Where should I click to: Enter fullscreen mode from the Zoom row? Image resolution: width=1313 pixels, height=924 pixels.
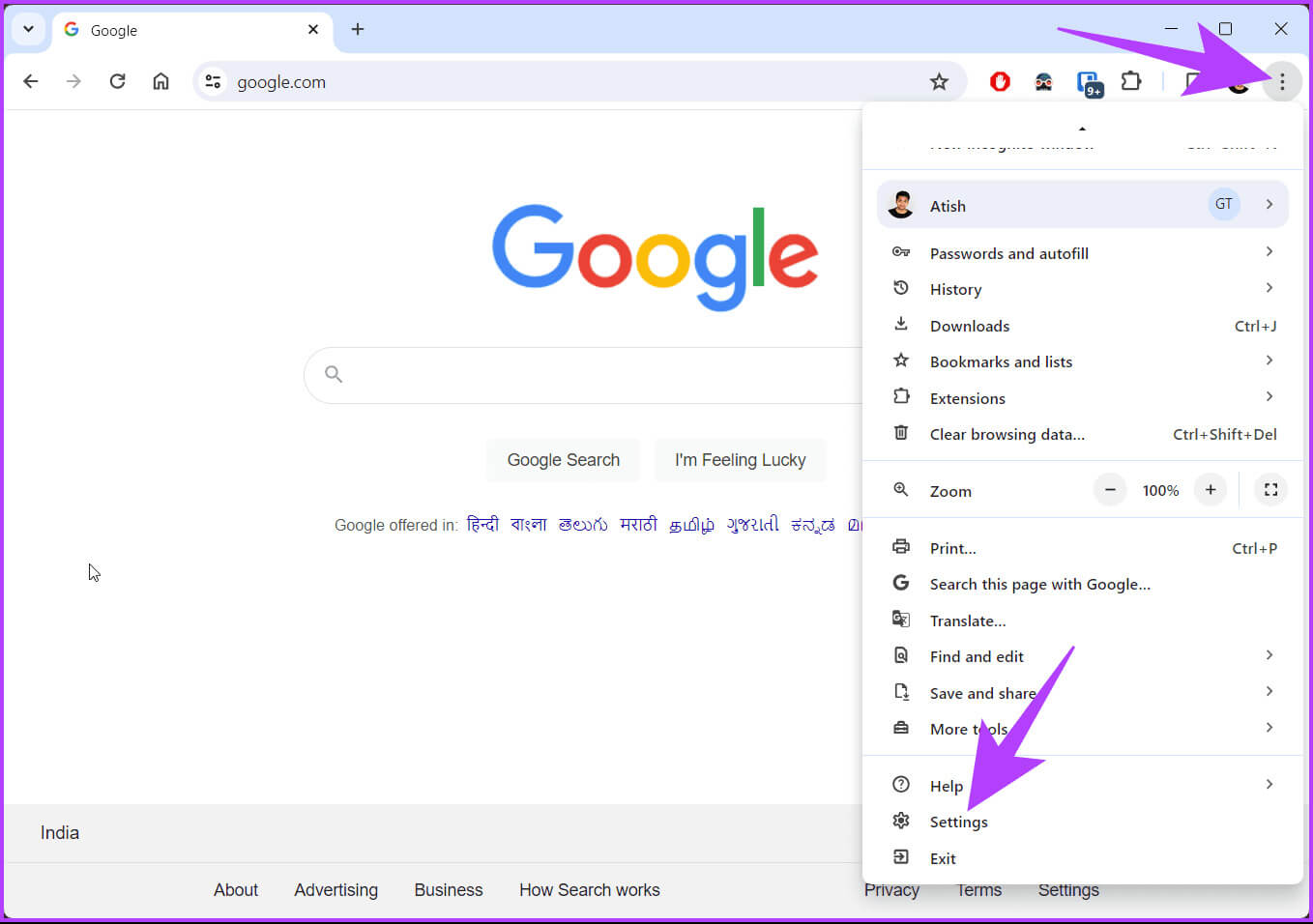1270,490
